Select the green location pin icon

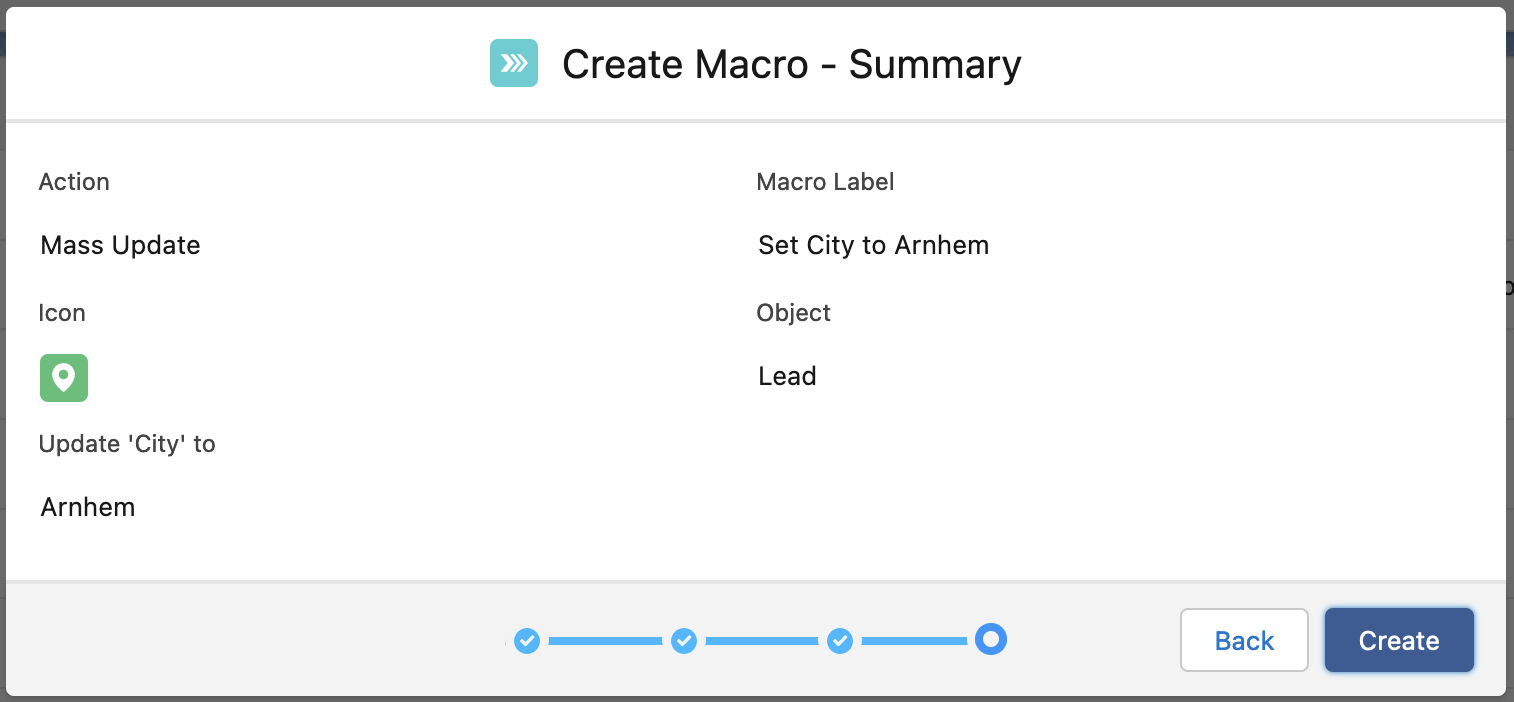click(64, 378)
